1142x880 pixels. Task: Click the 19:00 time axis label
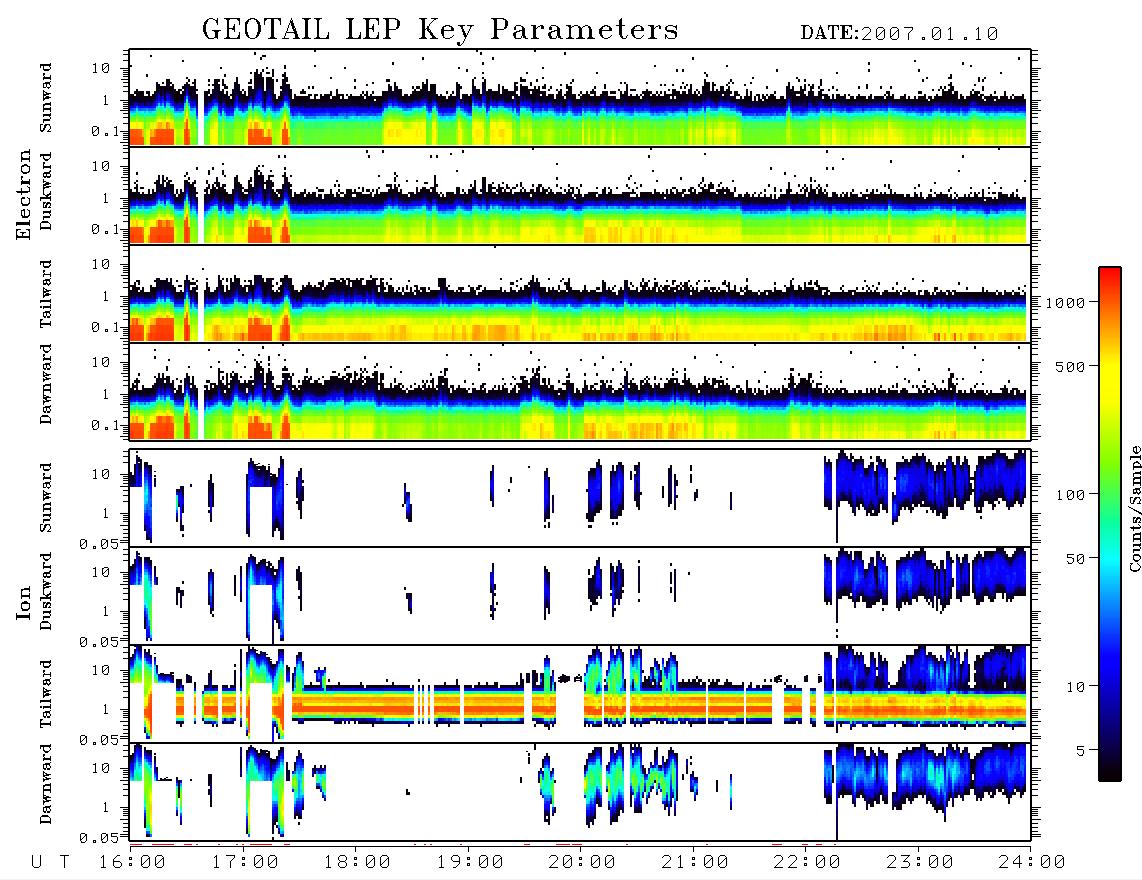point(470,862)
